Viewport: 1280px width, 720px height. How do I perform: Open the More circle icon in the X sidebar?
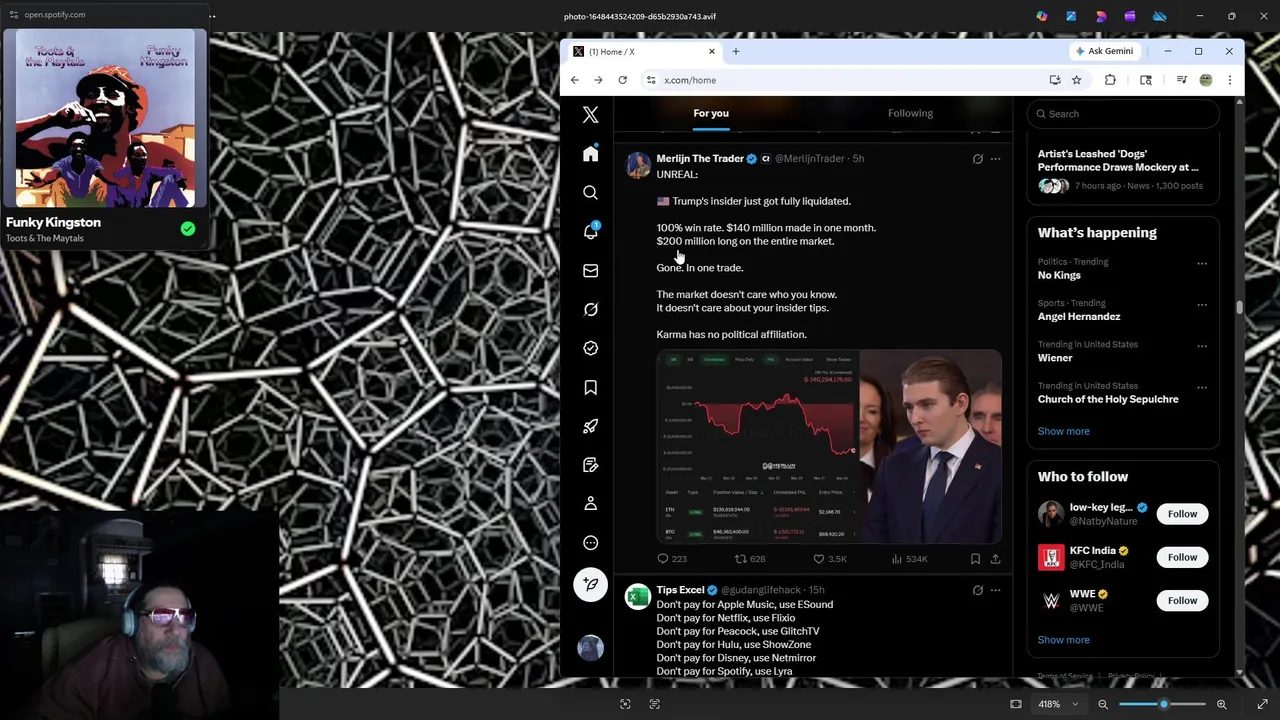590,543
